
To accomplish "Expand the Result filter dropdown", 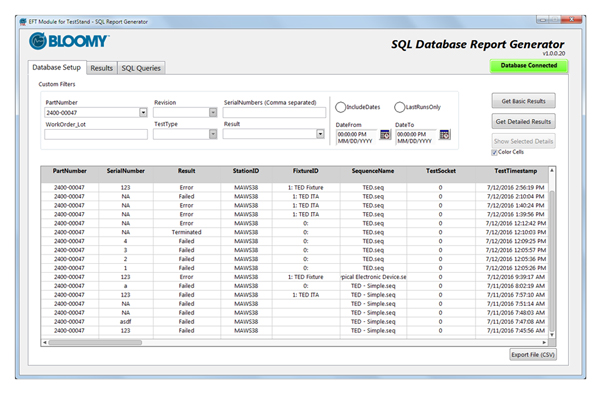I will (x=320, y=134).
